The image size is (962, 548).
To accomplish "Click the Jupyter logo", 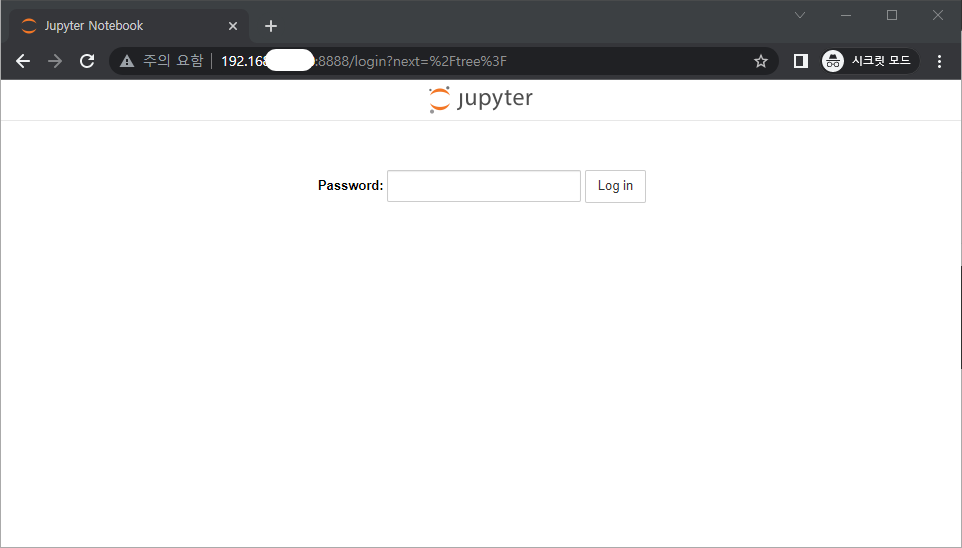I will [x=481, y=99].
